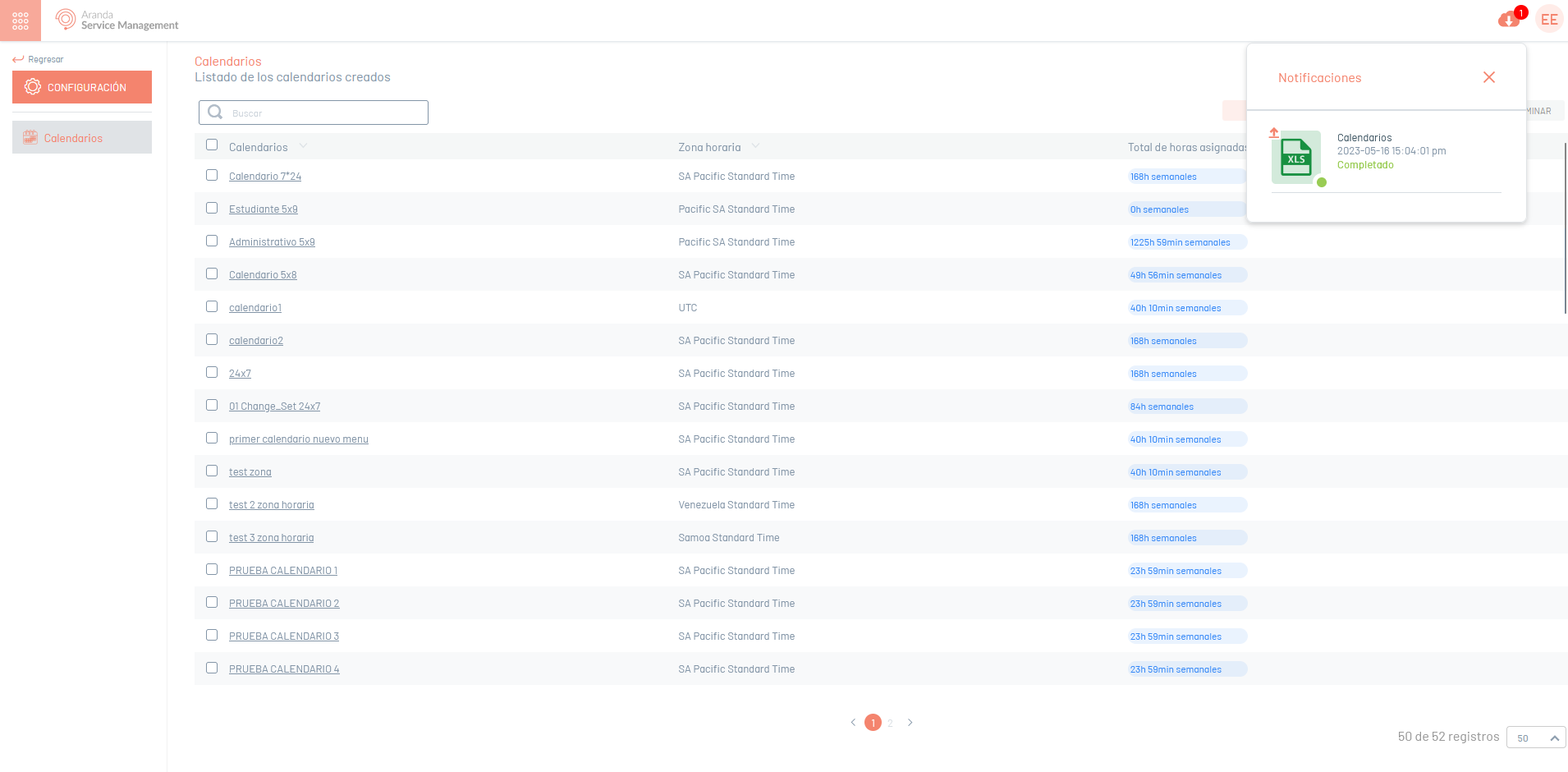Select the PRUEBA CALENDARIO 4 checkbox
Screen dimensions: 1568x772
coord(212,669)
